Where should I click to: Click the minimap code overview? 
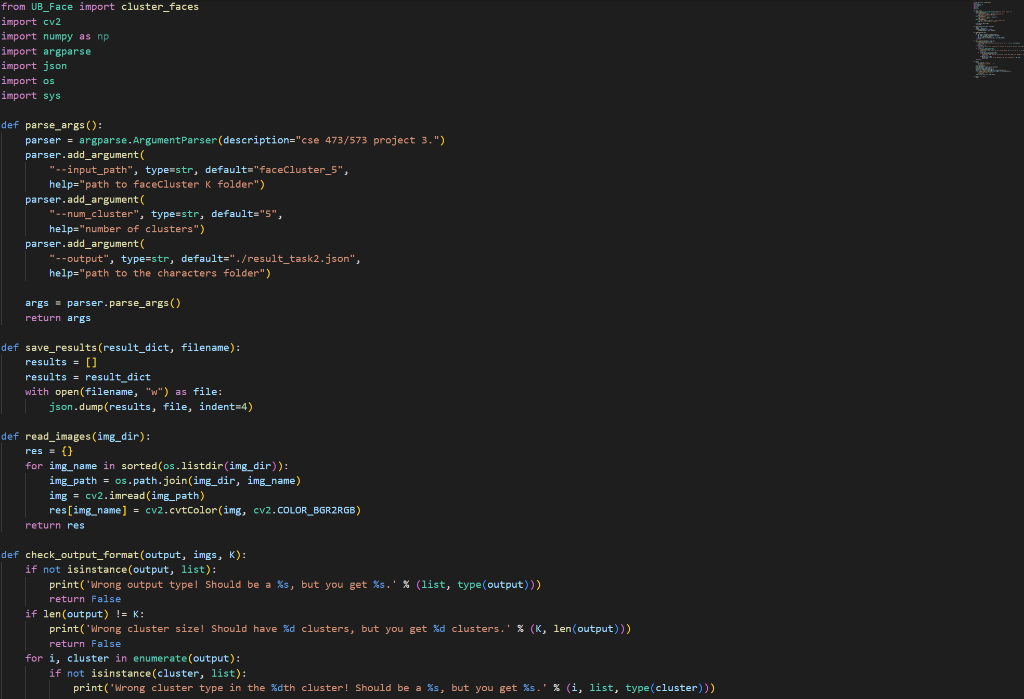[997, 39]
